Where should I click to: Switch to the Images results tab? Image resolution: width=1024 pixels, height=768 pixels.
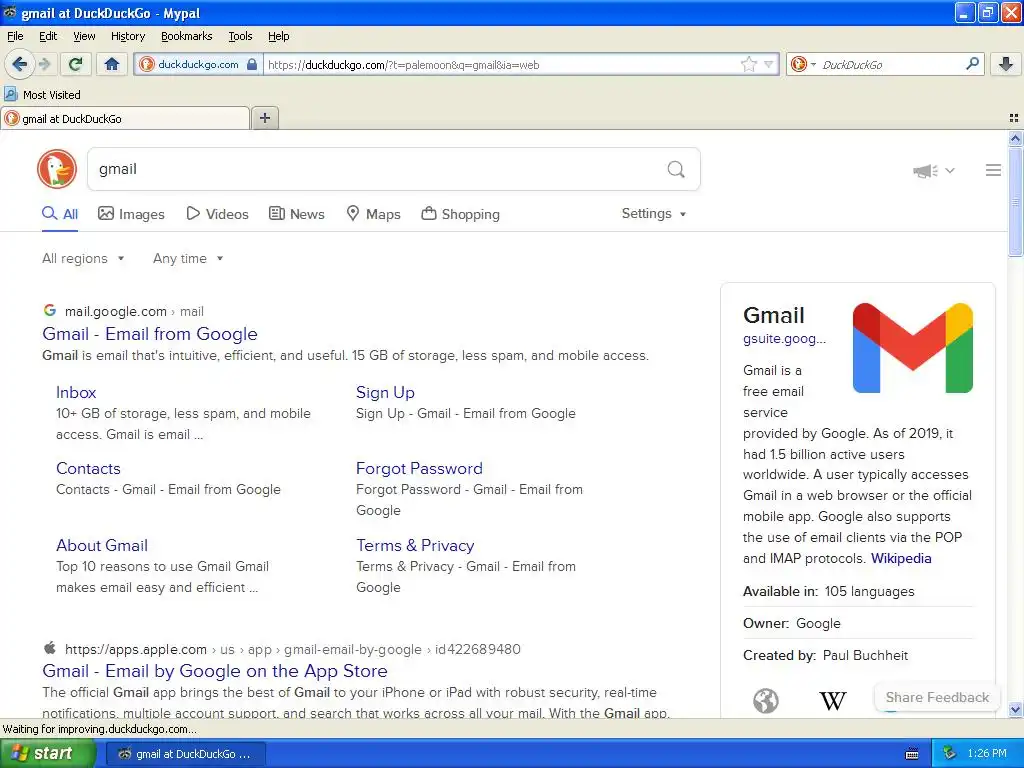(131, 214)
